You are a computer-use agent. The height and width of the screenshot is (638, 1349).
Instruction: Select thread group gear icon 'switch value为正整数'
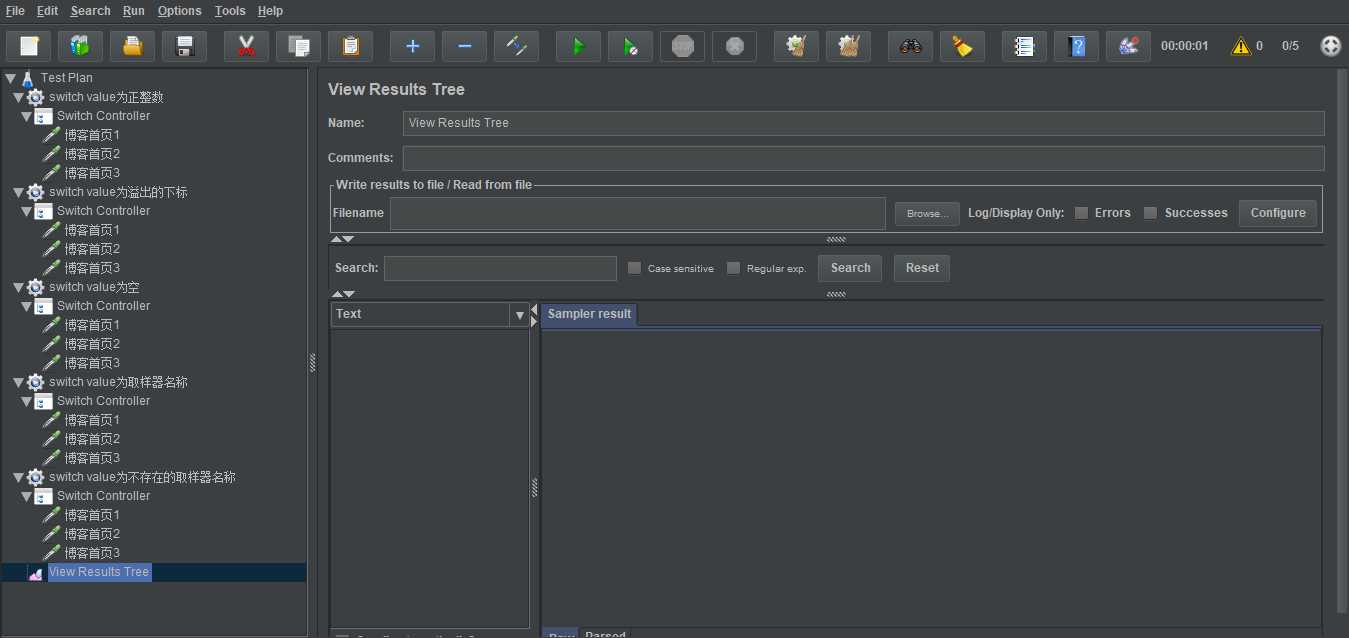click(x=35, y=97)
